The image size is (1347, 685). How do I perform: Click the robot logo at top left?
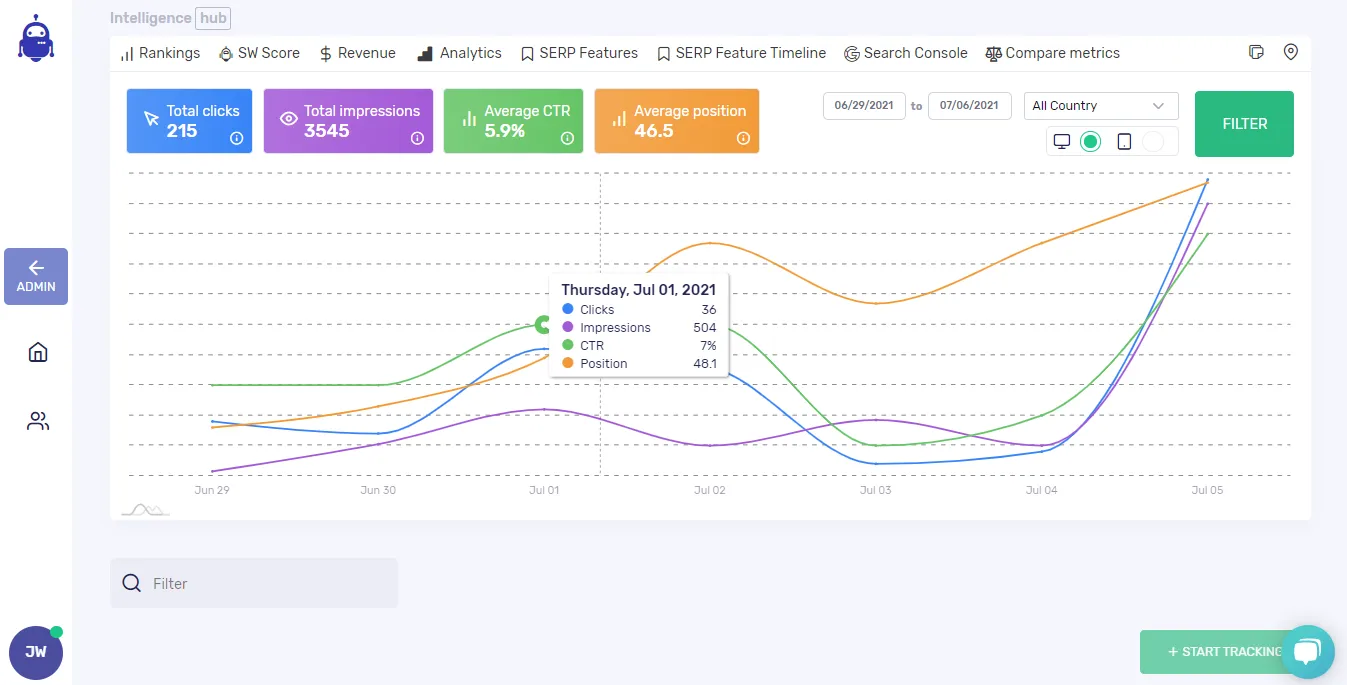click(x=35, y=38)
